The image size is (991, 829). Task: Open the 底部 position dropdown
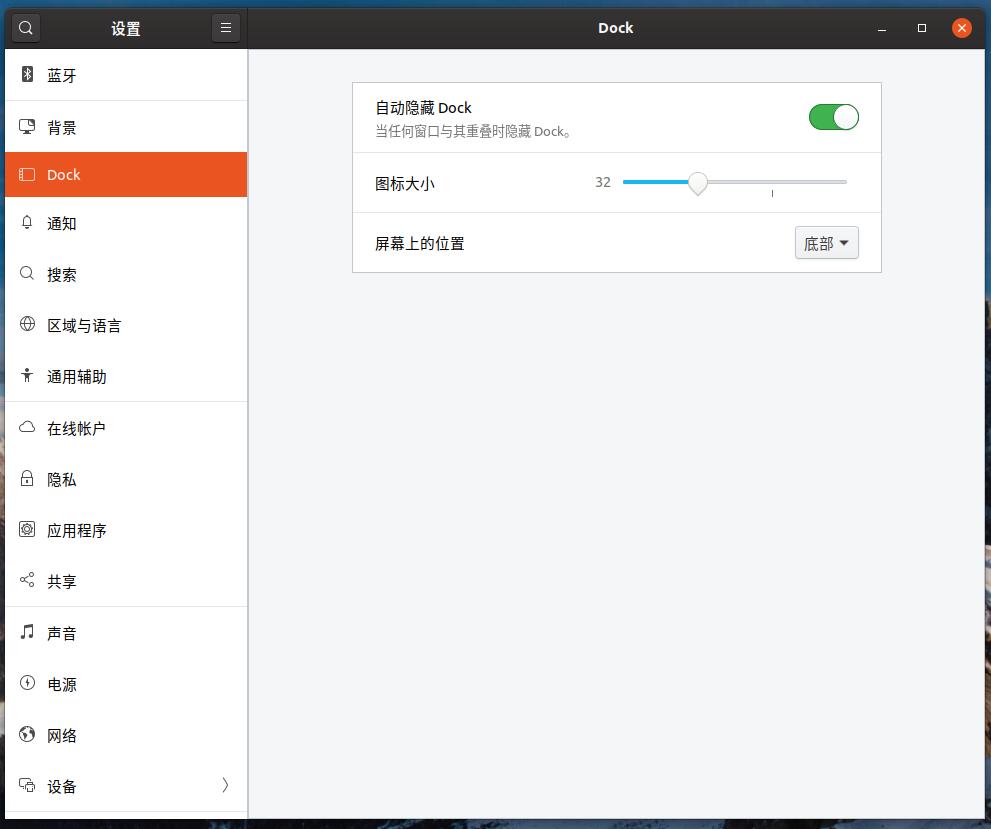click(x=826, y=243)
